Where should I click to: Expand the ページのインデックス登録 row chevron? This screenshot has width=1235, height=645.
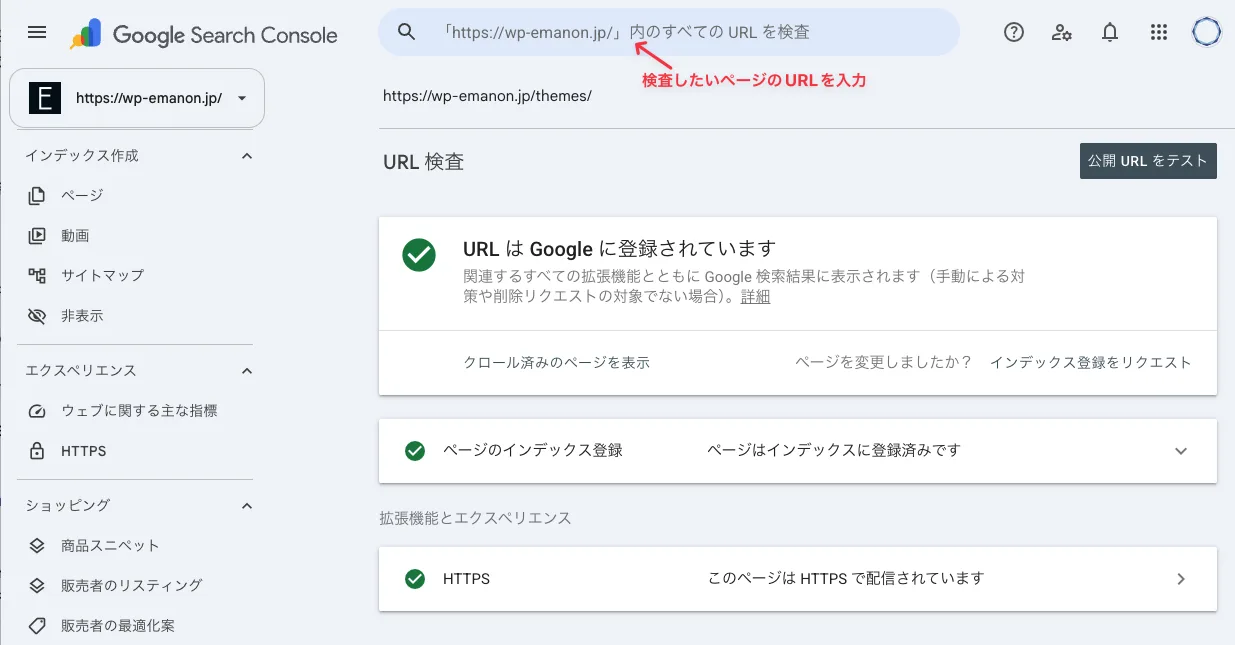point(1181,451)
